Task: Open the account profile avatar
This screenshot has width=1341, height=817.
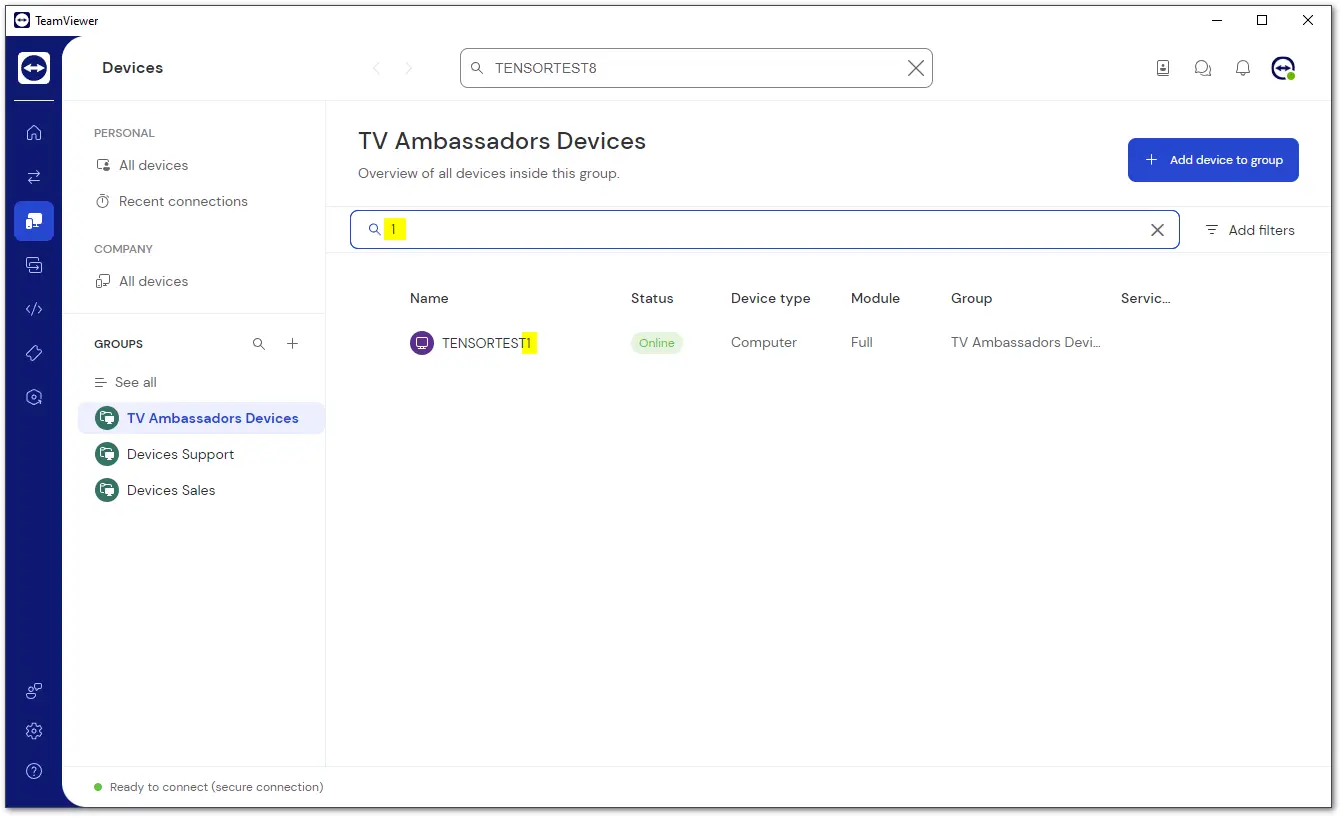Action: 1283,68
